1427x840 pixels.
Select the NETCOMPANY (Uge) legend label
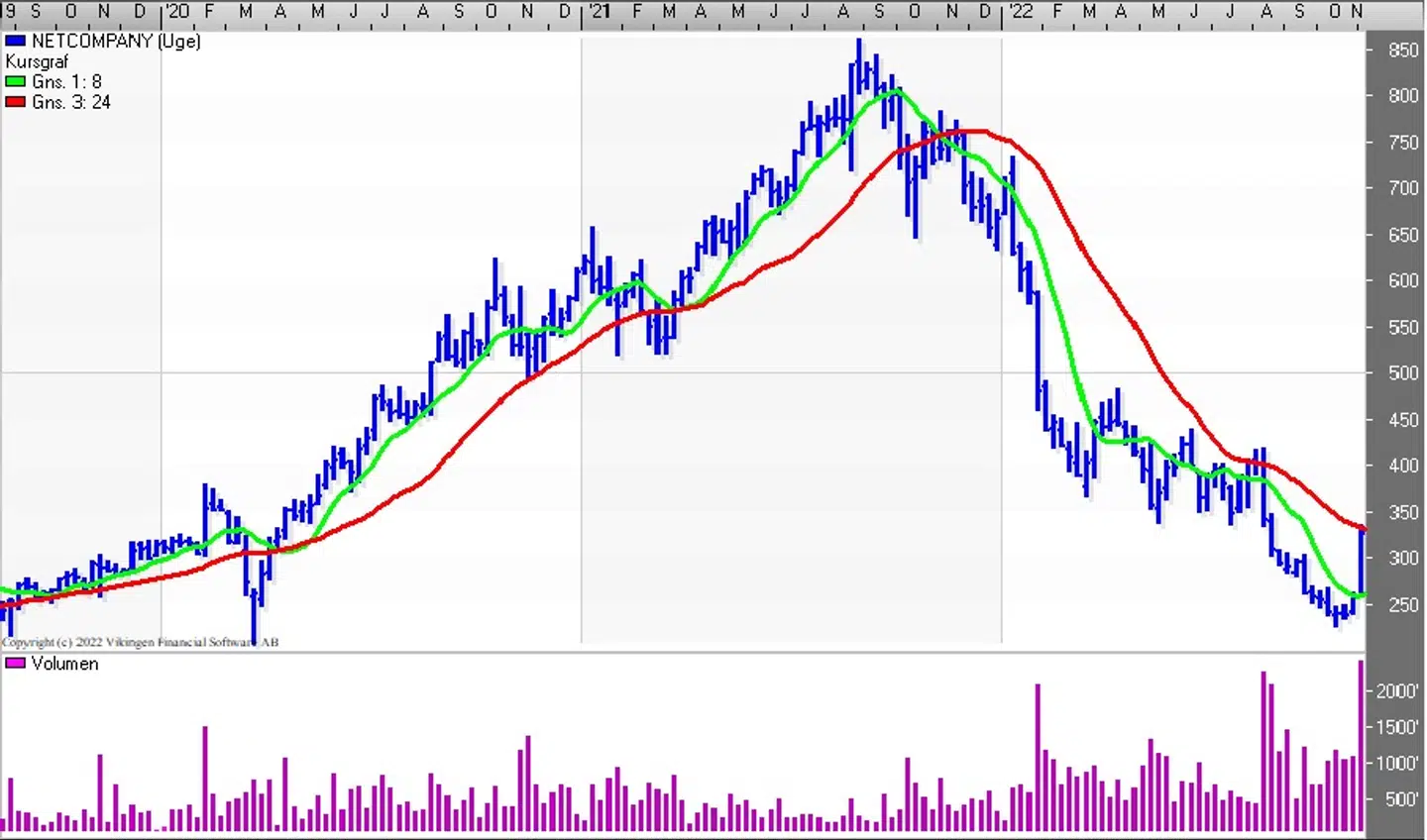coord(115,42)
